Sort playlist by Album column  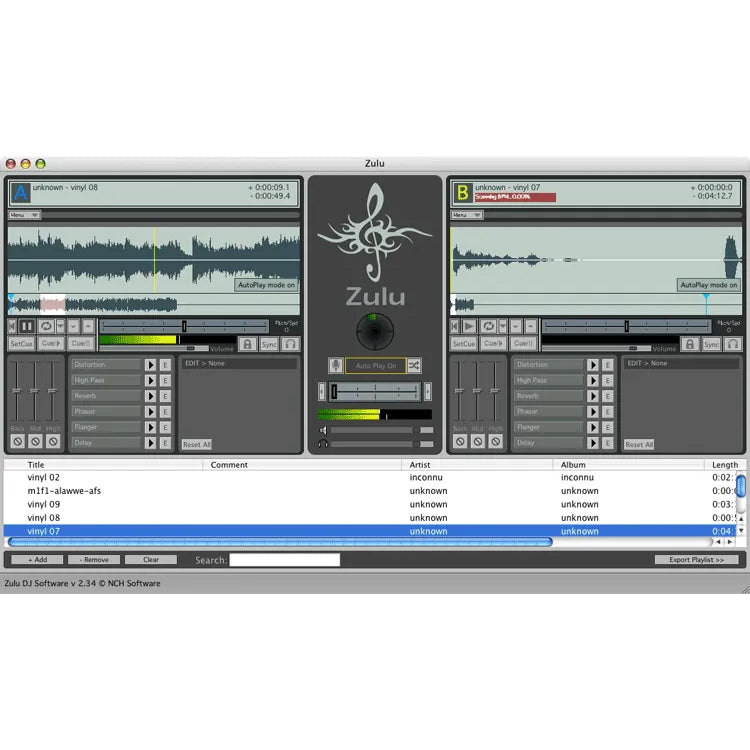[x=629, y=464]
